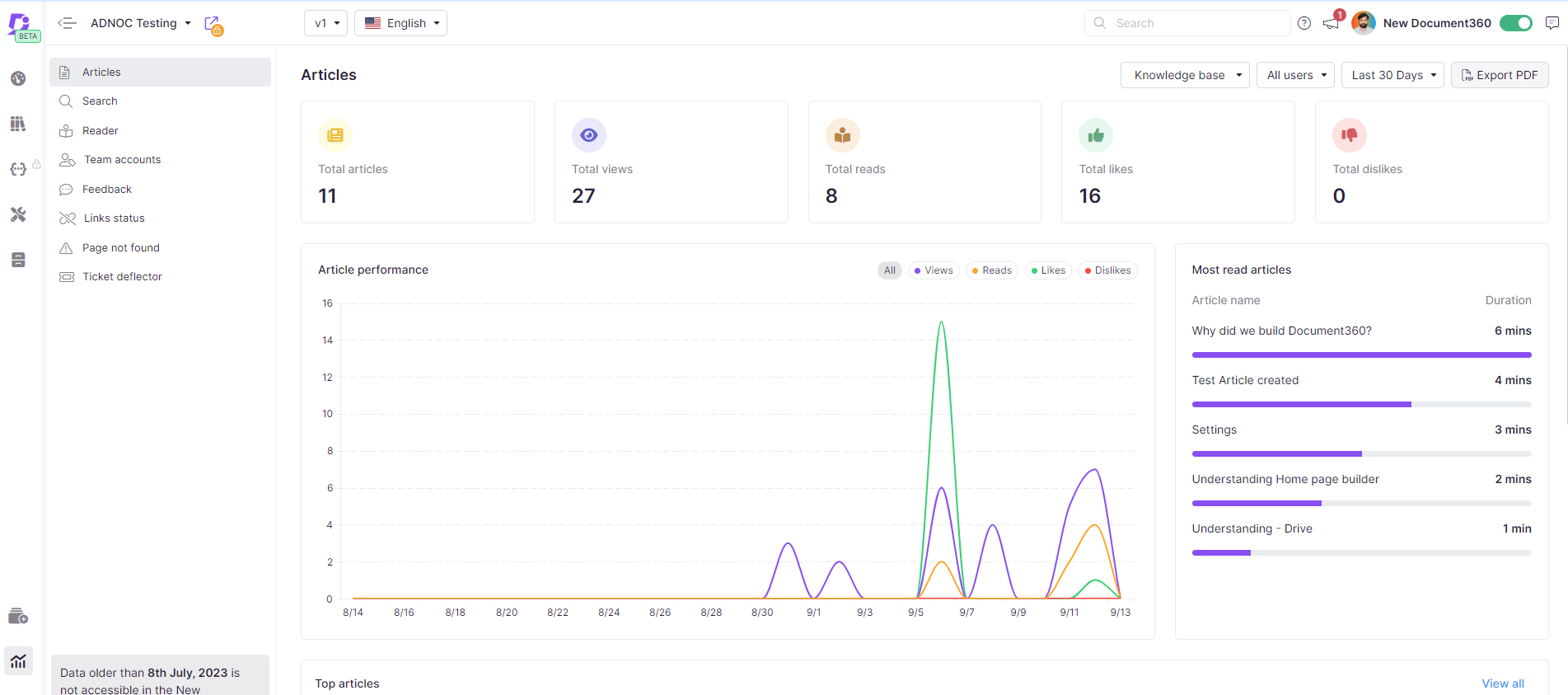This screenshot has height=695, width=1568.
Task: Select Links status in analytics menu
Action: 160,218
